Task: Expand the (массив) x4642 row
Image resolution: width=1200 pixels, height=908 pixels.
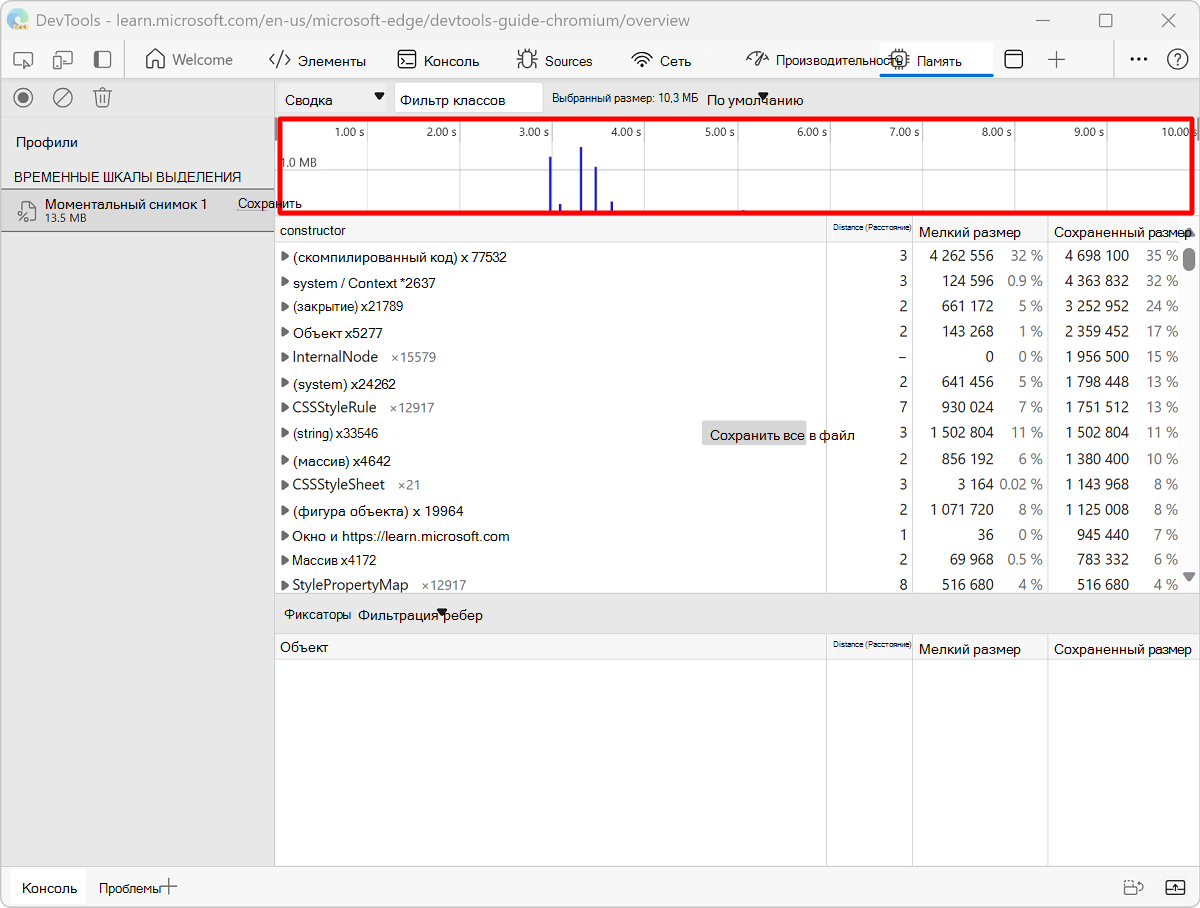Action: [x=285, y=460]
